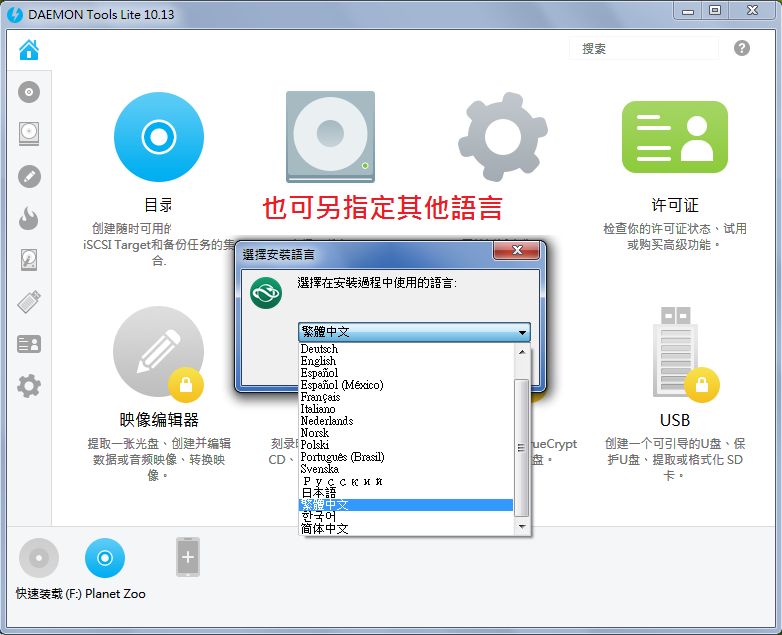Open the virtual HDD sidebar icon
Viewport: 782px width, 635px height.
point(29,260)
